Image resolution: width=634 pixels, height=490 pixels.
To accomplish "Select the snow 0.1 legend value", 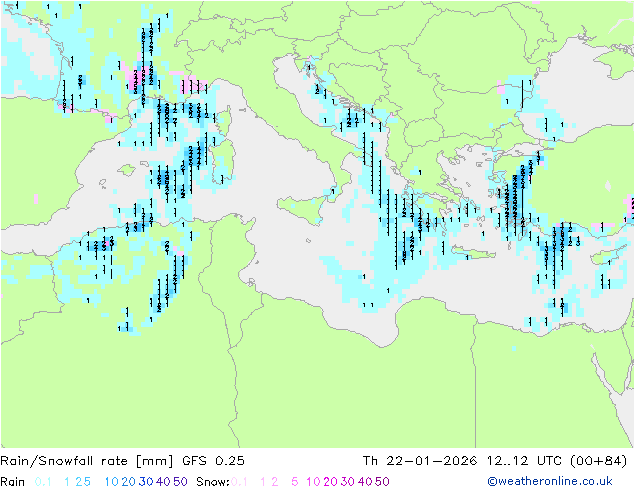I will (x=239, y=482).
